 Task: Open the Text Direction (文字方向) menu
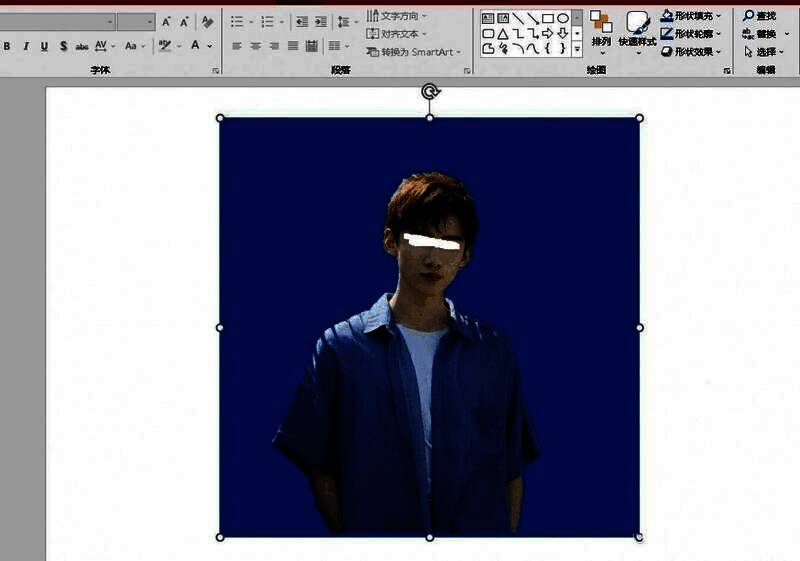[397, 16]
